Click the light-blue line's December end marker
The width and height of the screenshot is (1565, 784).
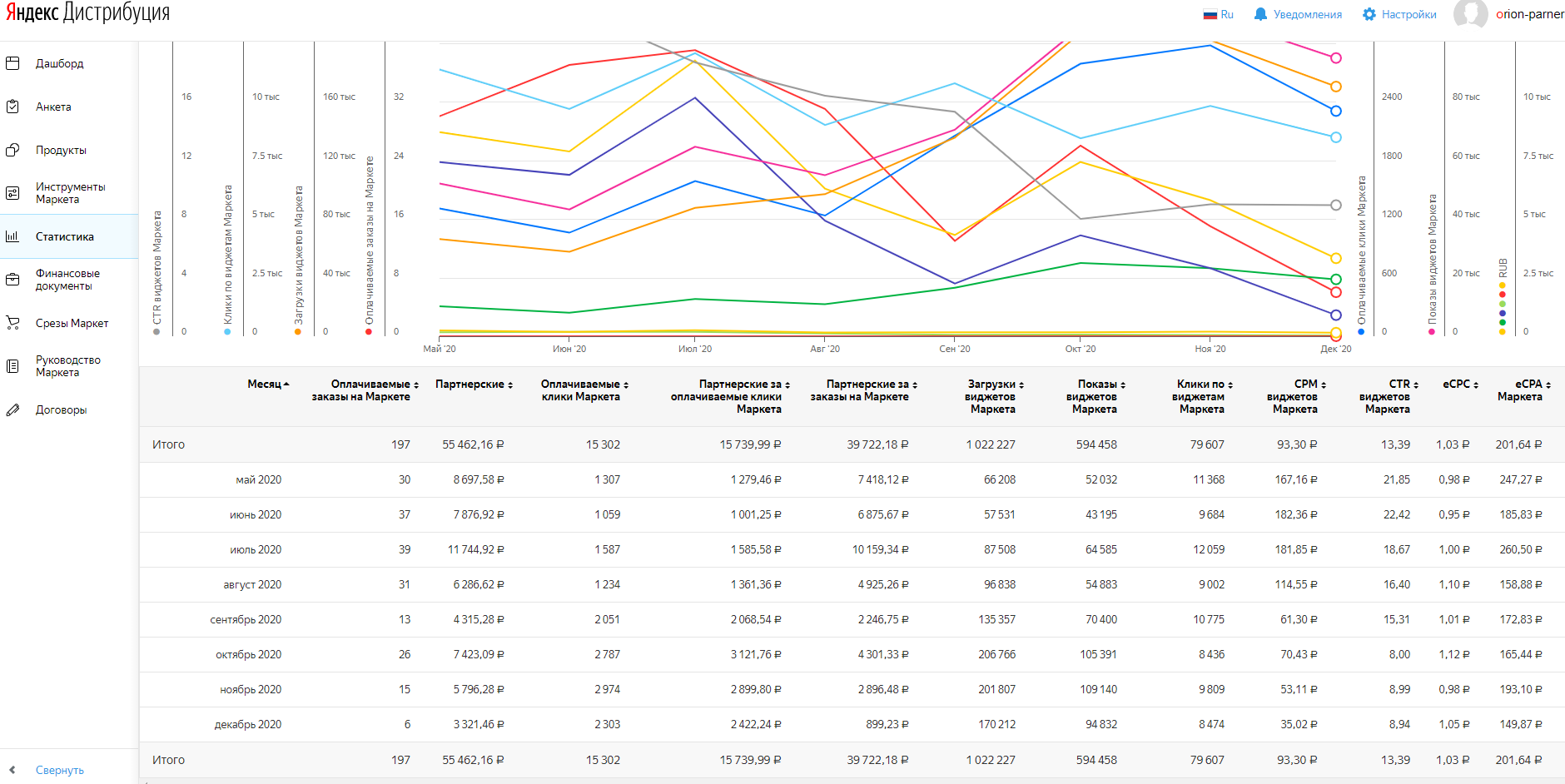click(x=1336, y=137)
